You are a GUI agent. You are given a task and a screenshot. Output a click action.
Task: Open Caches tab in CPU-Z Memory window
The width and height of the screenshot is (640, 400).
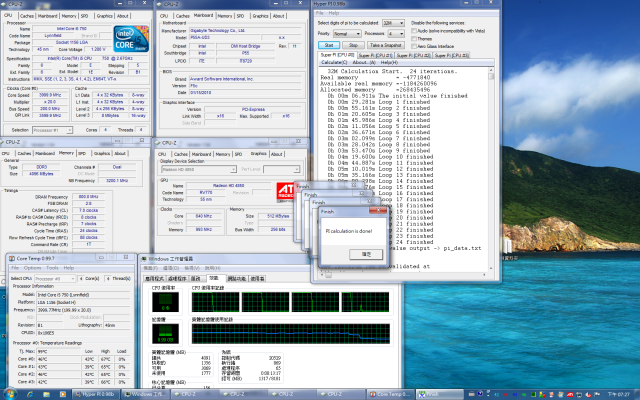coord(24,153)
